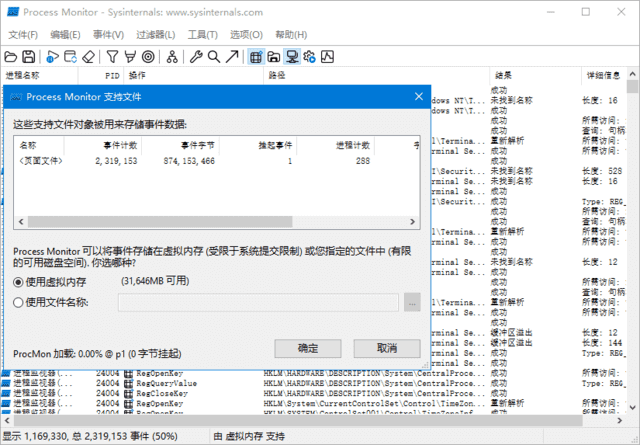The width and height of the screenshot is (640, 445).
Task: Select the 使用虚拟内存 radio button
Action: click(x=18, y=282)
